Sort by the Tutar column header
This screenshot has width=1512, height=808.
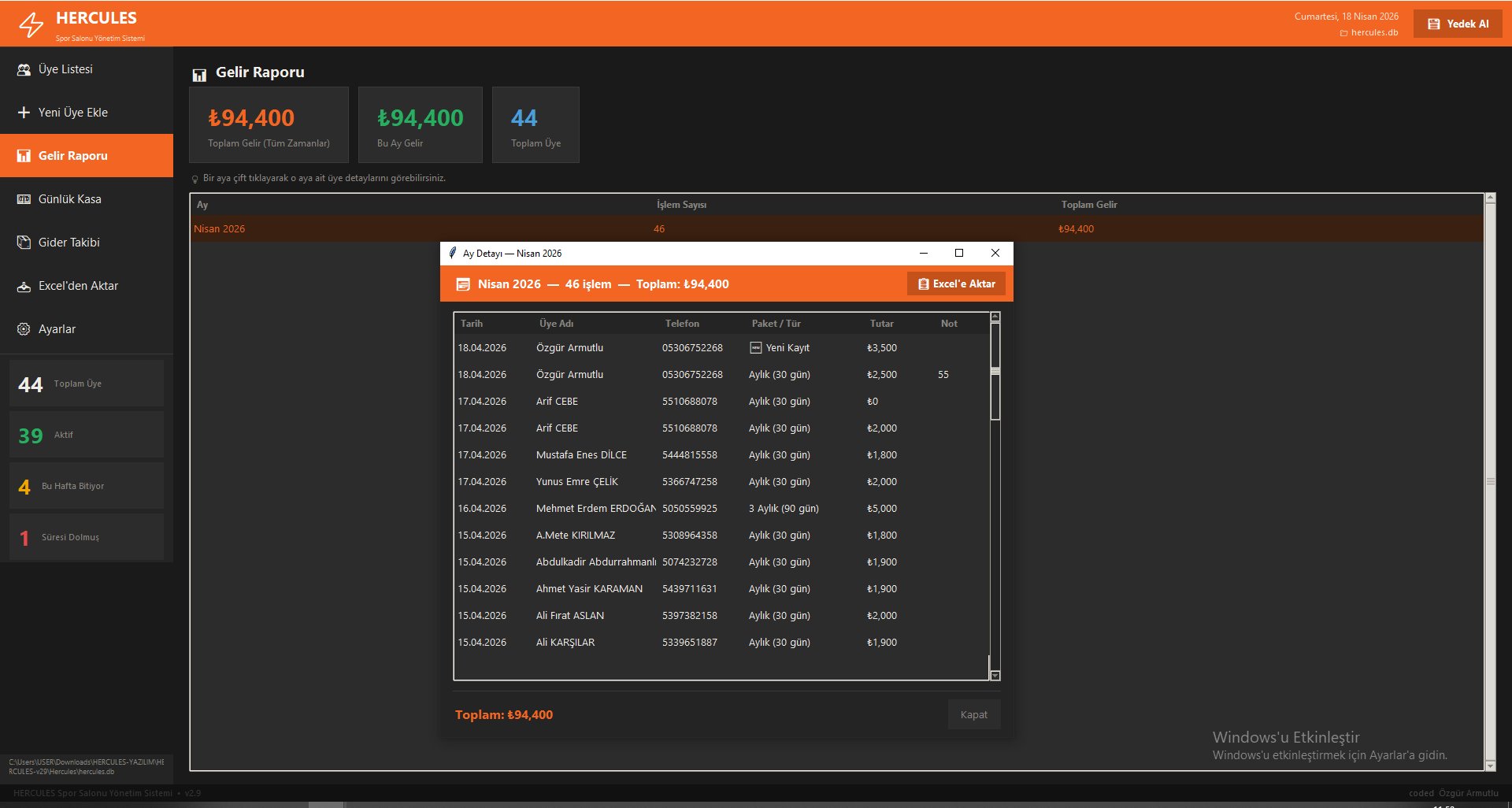881,324
